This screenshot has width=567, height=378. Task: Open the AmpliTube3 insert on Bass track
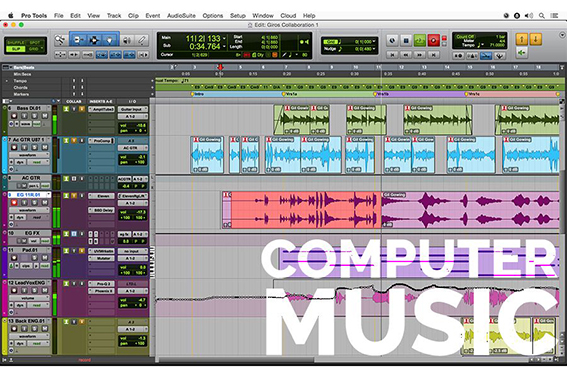(102, 109)
